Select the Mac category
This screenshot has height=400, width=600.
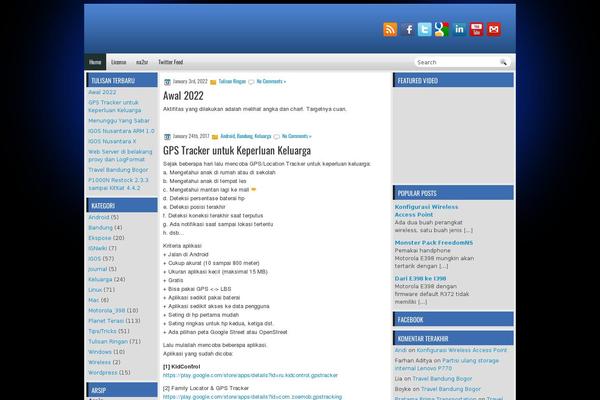click(94, 300)
